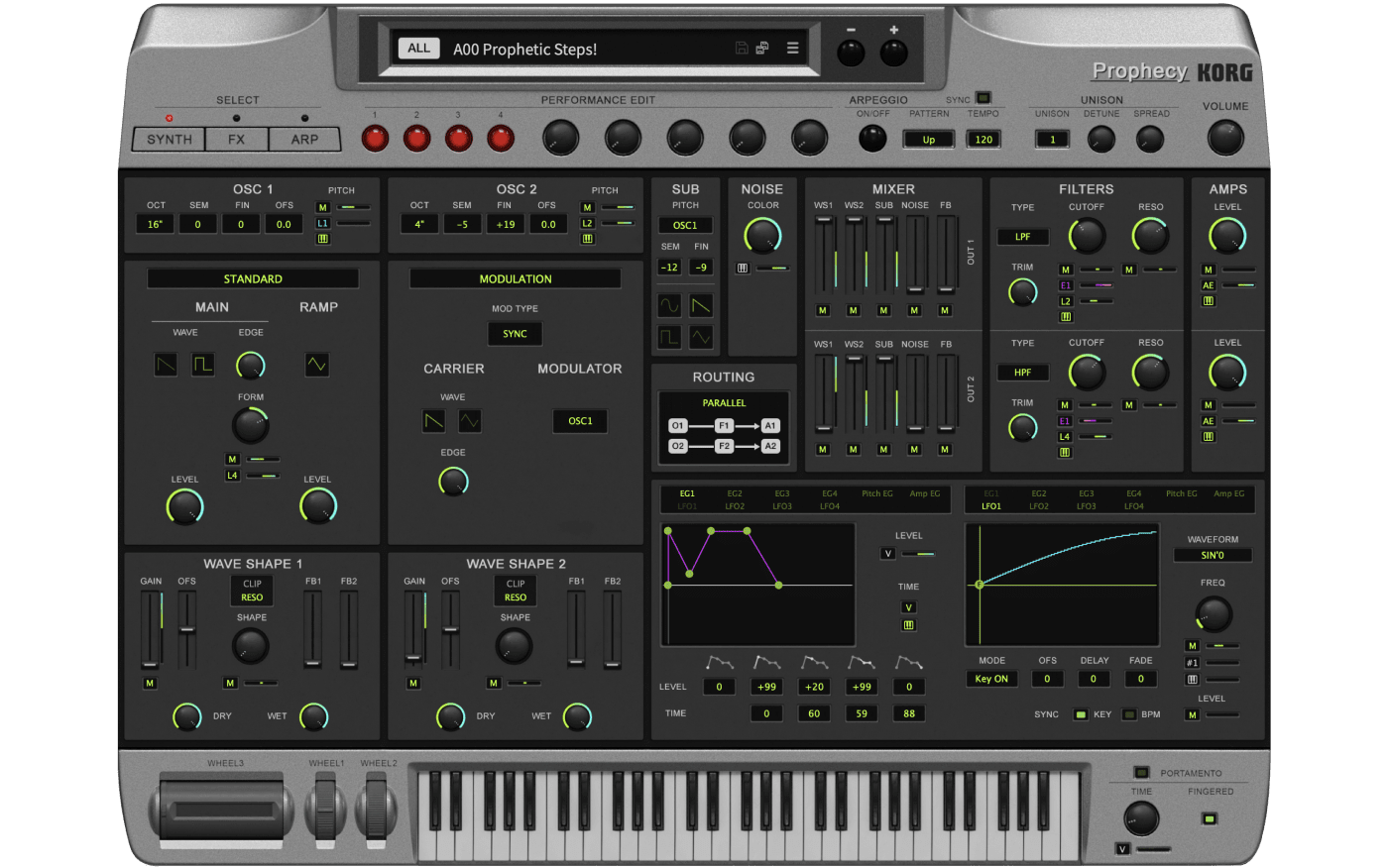This screenshot has height=868, width=1388.
Task: Switch to the FX page
Action: (x=236, y=140)
